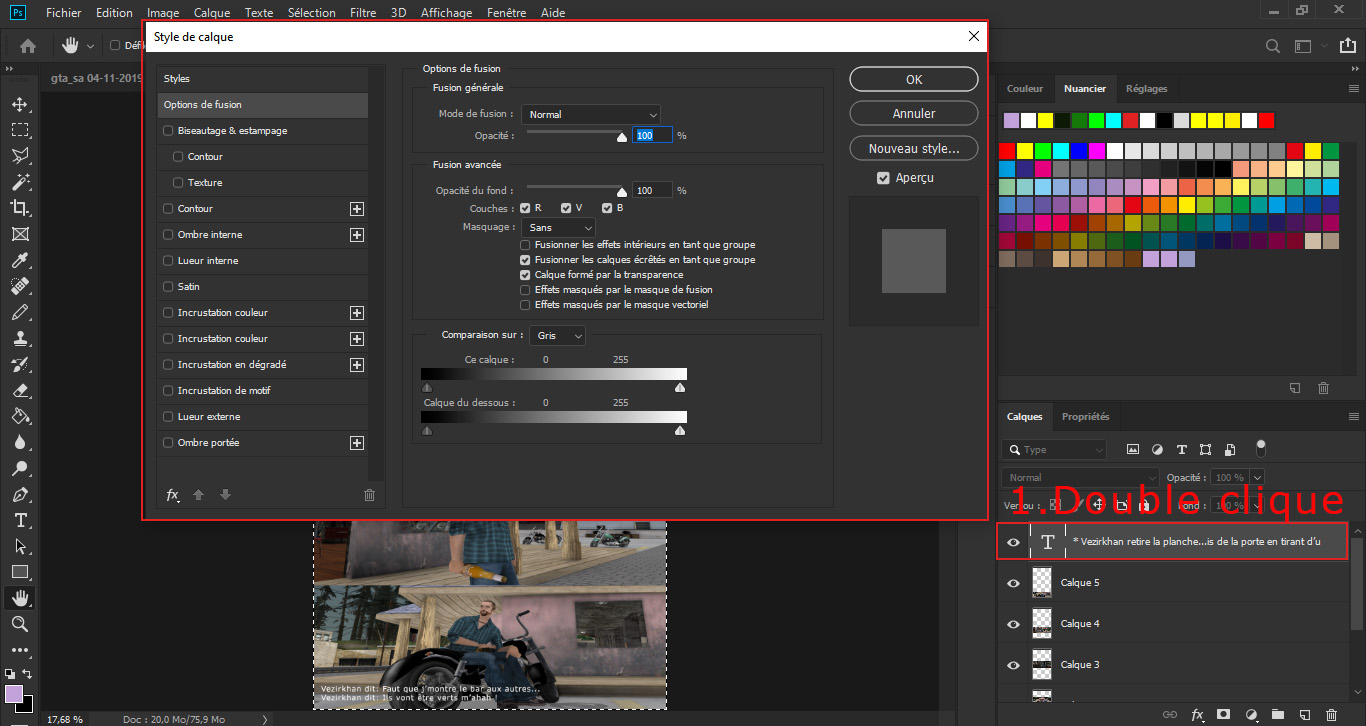Click the OK button in Style de calque
1366x726 pixels.
914,79
